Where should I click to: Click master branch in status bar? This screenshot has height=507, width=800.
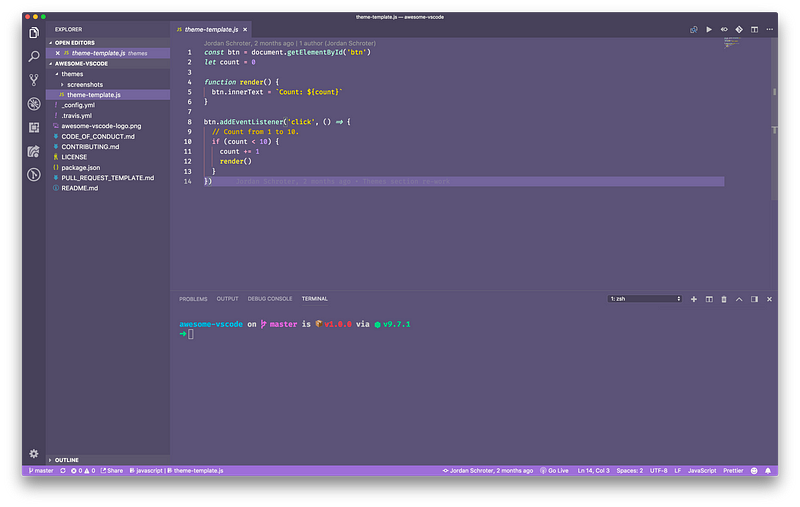(x=41, y=471)
